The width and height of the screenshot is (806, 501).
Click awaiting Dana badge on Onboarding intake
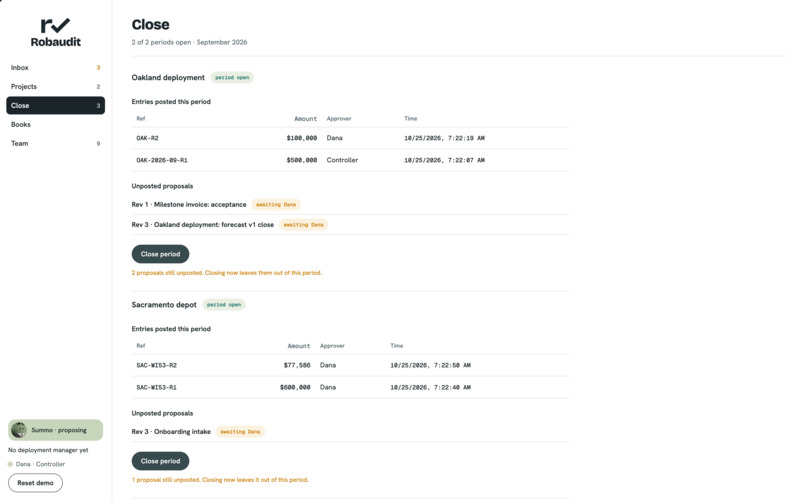pos(240,432)
